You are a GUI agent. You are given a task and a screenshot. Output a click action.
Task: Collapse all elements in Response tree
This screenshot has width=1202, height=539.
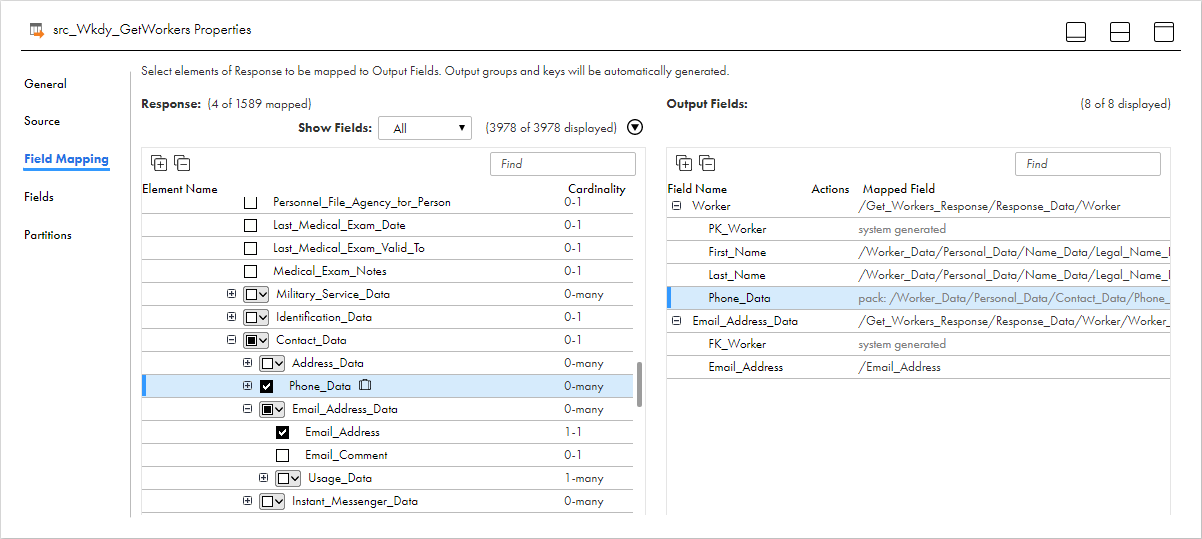[x=182, y=163]
